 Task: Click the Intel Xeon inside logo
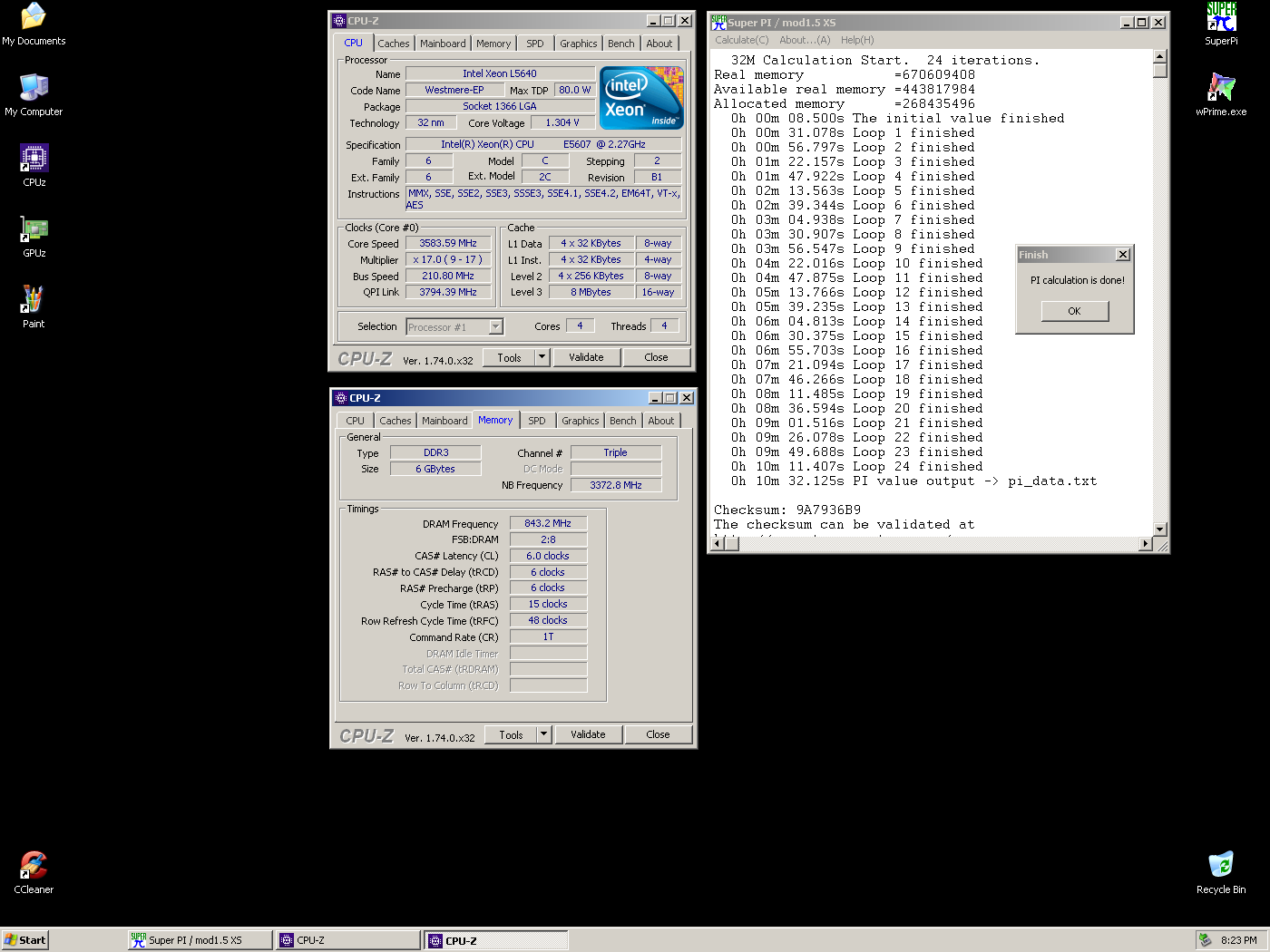[x=641, y=98]
